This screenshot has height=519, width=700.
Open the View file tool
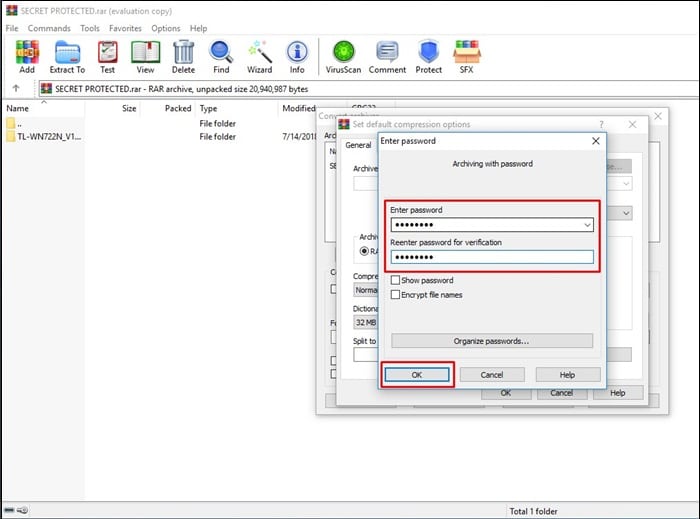tap(145, 56)
